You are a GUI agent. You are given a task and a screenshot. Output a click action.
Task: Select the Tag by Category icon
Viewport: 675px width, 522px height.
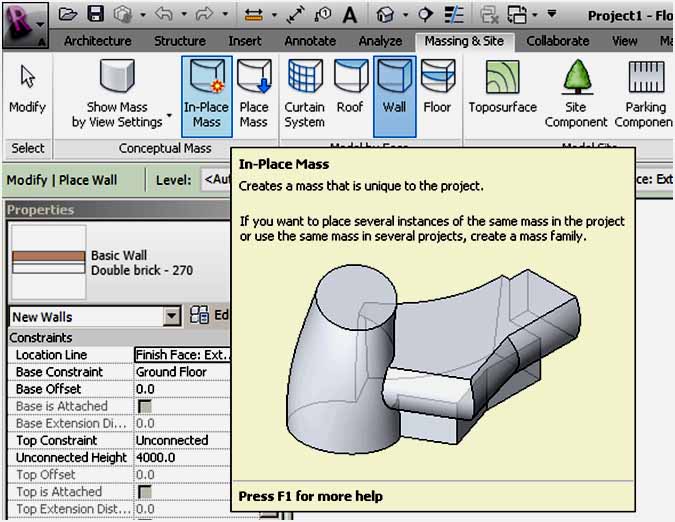(322, 15)
